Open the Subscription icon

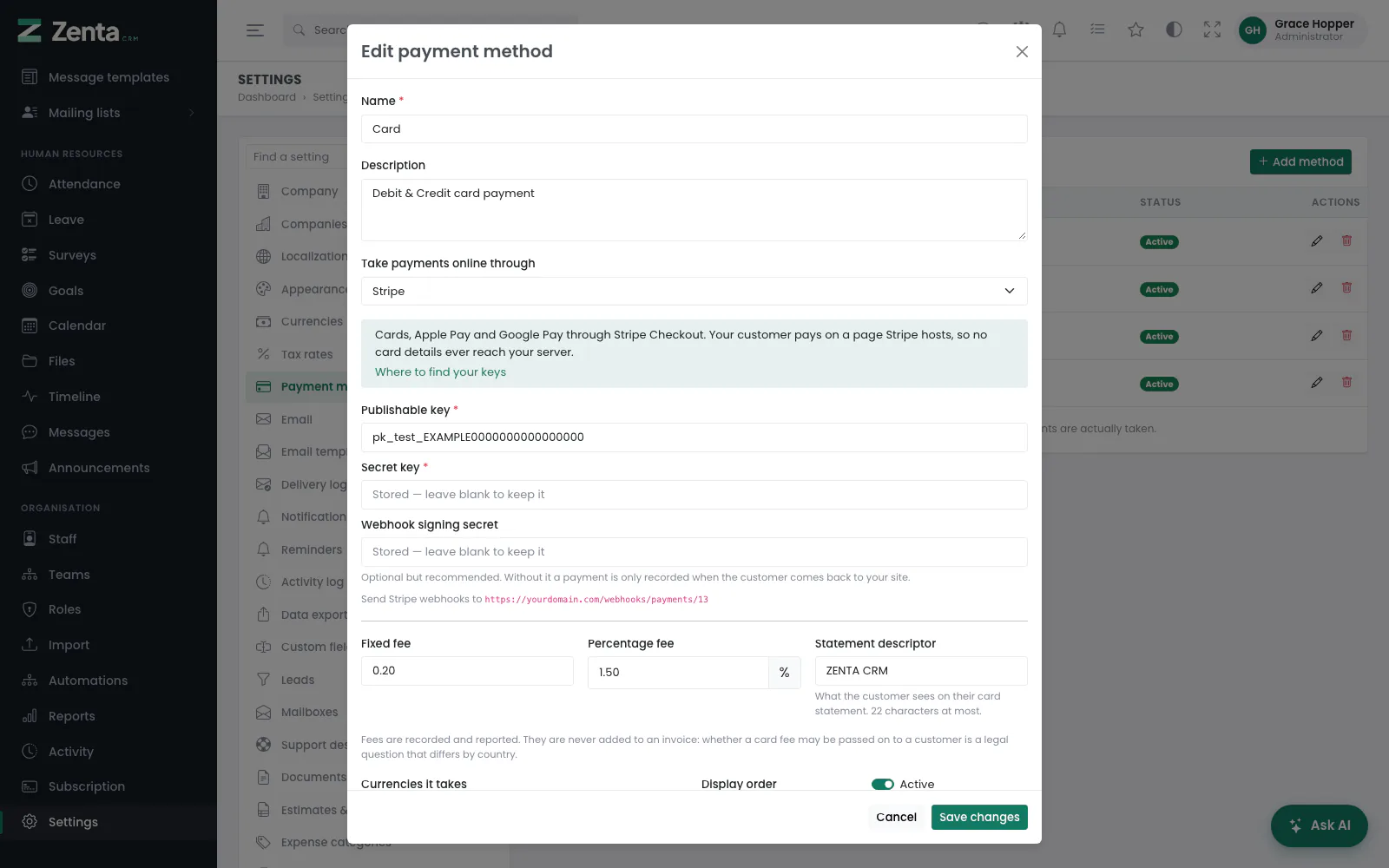point(30,786)
